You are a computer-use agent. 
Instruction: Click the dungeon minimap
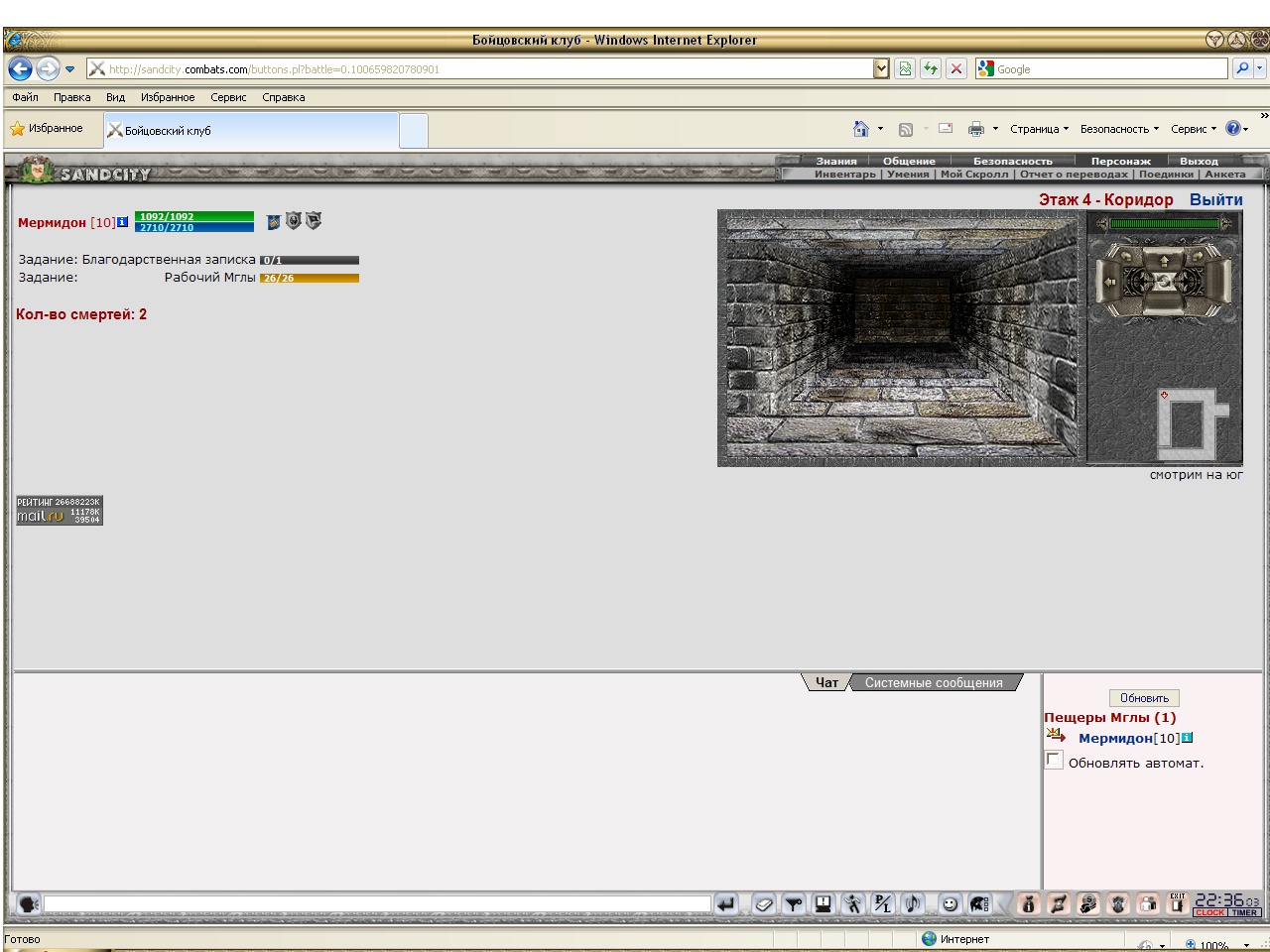pos(1194,422)
